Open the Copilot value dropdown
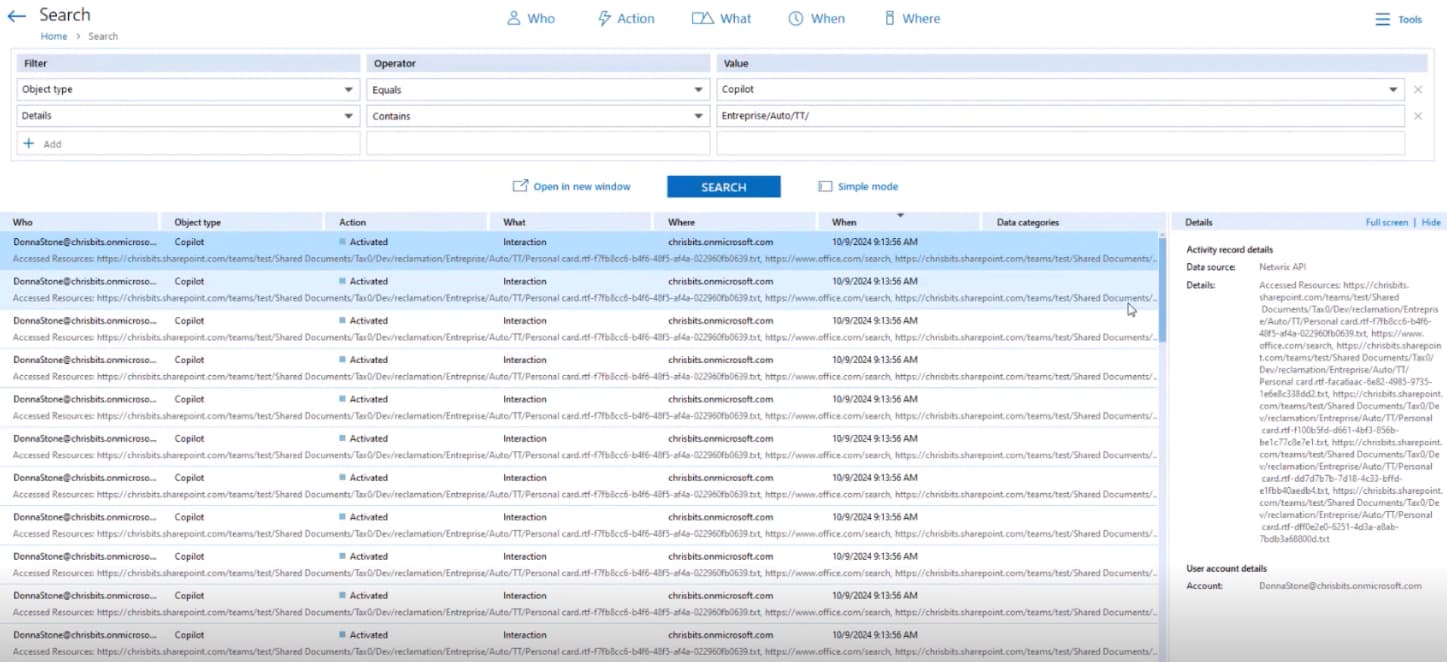The width and height of the screenshot is (1447, 662). [1393, 90]
